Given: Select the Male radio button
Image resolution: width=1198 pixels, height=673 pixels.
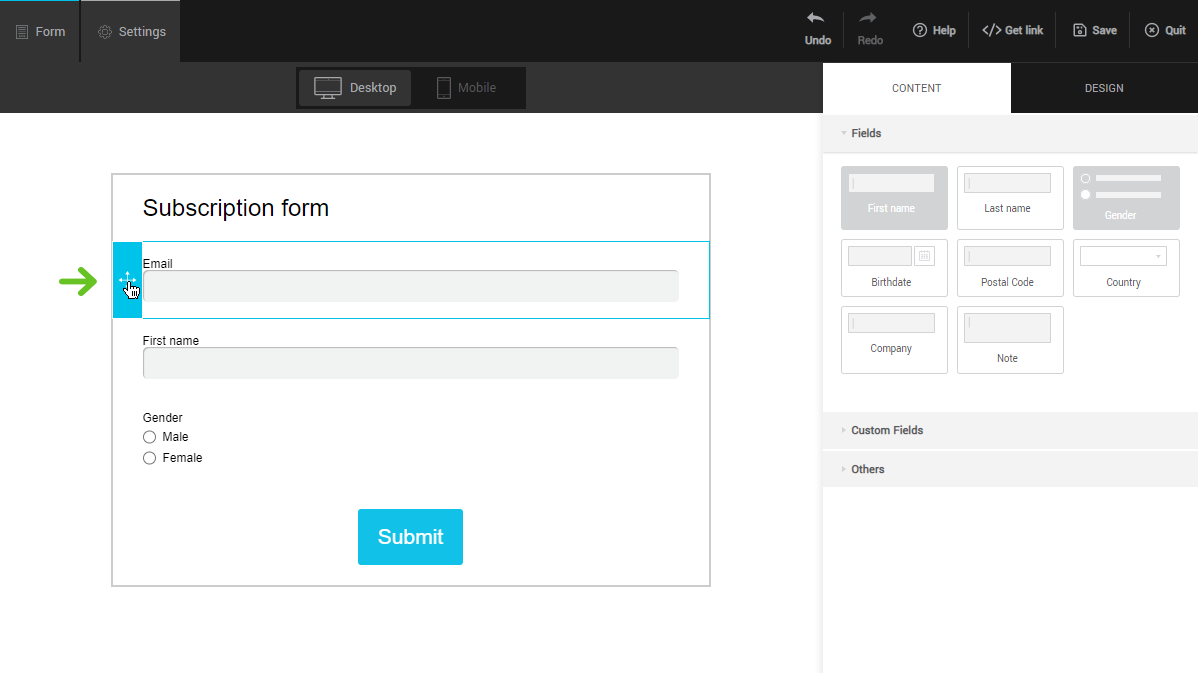Looking at the screenshot, I should click(150, 437).
